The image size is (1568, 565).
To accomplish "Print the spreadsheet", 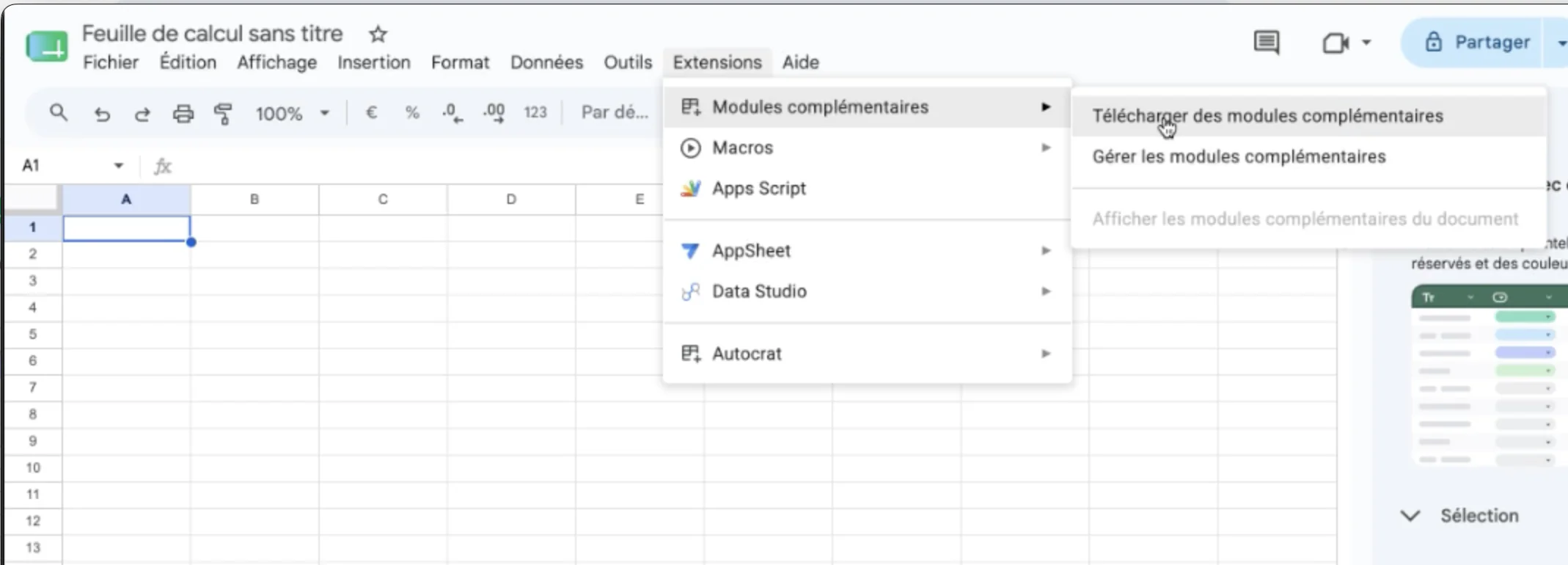I will pos(183,114).
